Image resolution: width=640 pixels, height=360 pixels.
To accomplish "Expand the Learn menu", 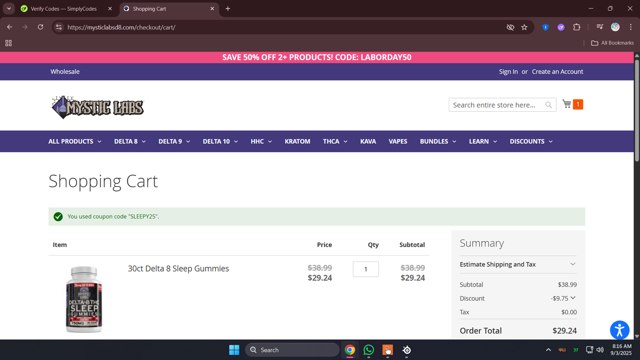I will [x=483, y=141].
